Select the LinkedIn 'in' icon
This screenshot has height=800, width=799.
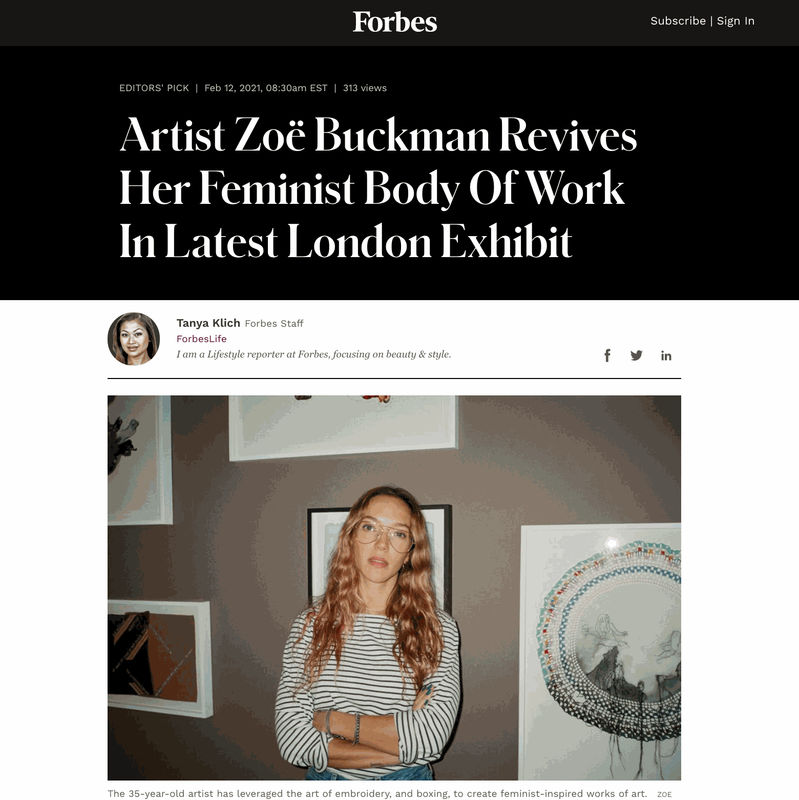point(666,354)
